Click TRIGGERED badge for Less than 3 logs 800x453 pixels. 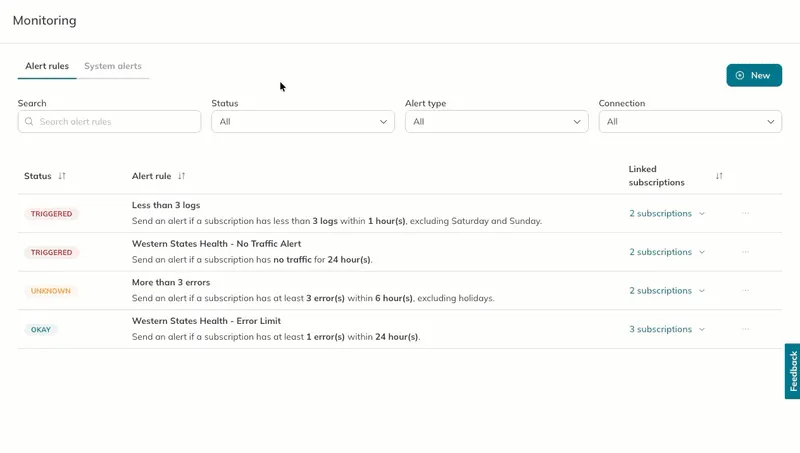(52, 214)
